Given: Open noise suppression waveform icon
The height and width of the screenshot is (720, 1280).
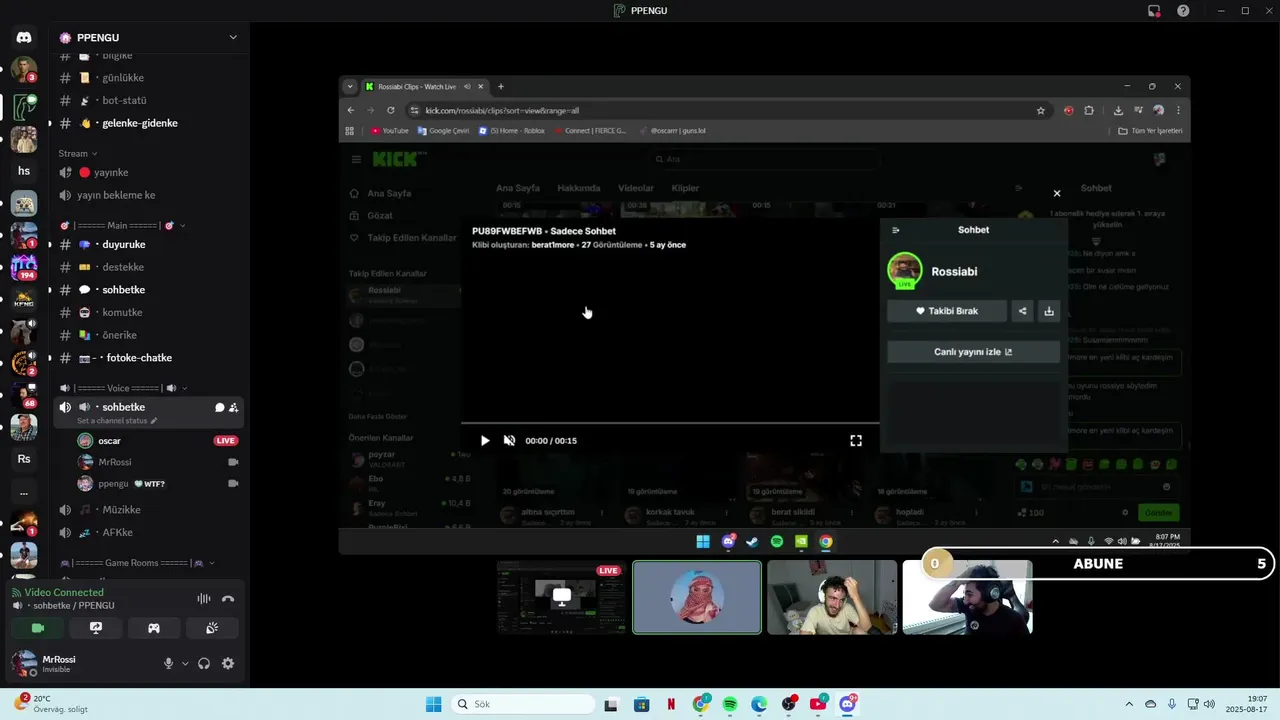Looking at the screenshot, I should (203, 598).
